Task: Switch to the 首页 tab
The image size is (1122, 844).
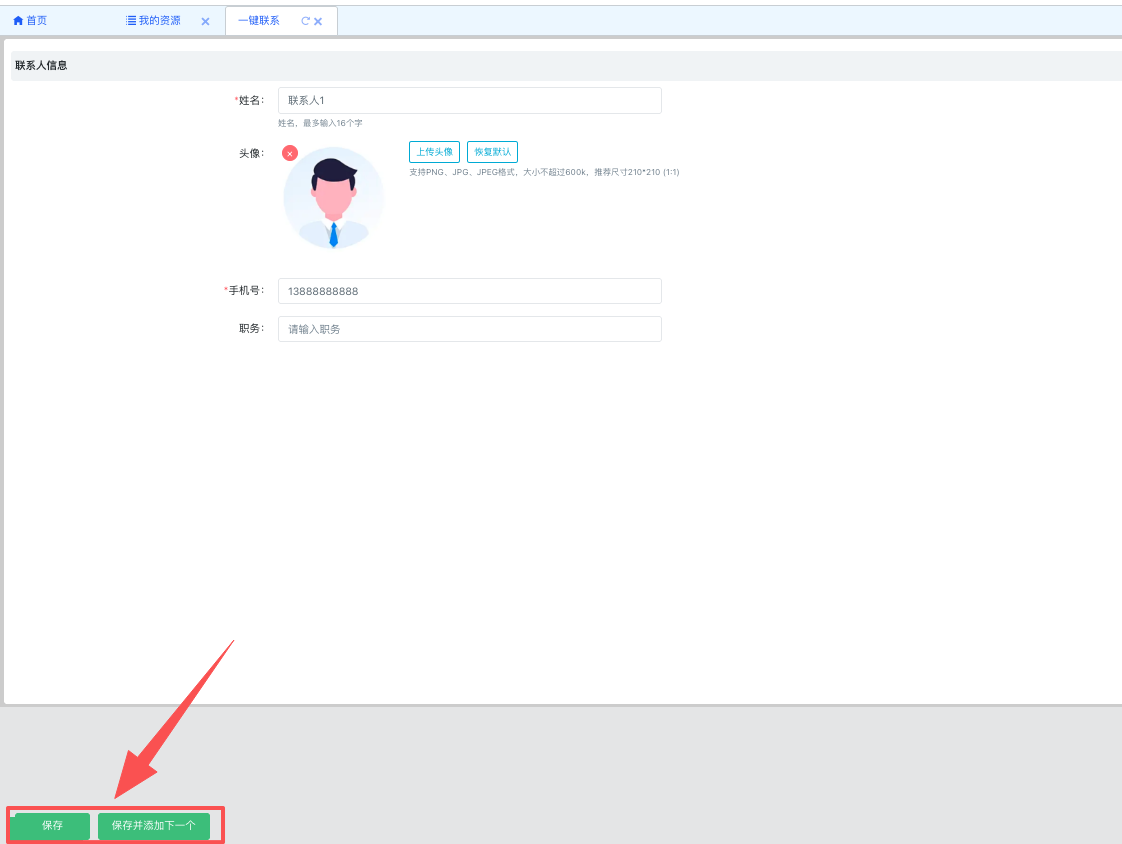Action: click(36, 21)
